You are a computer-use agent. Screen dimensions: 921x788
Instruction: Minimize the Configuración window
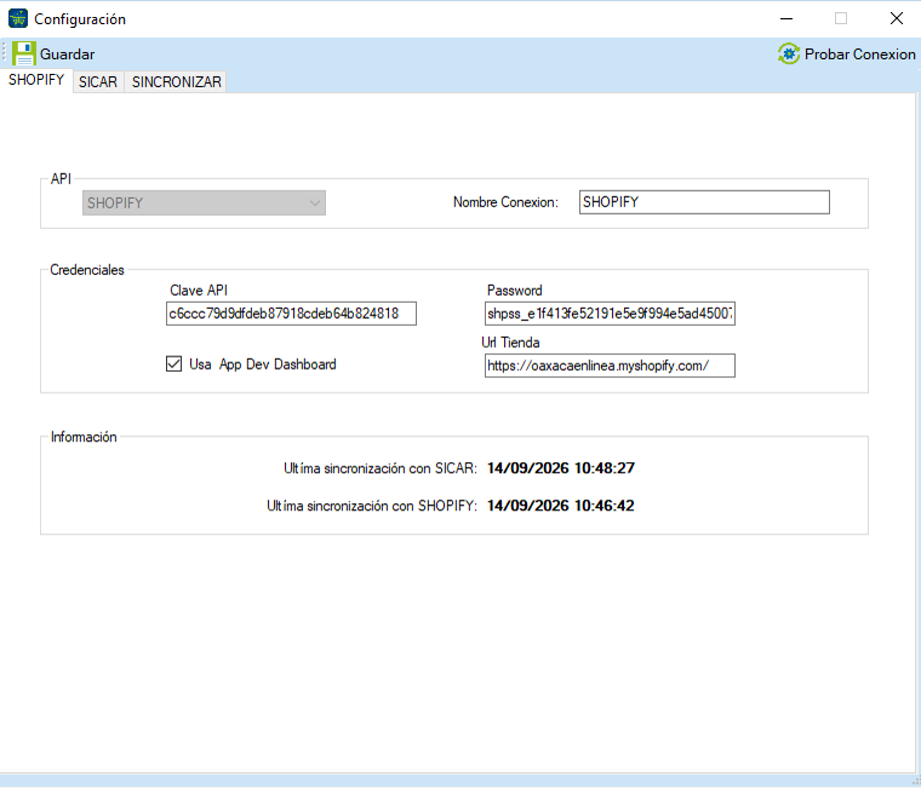click(x=786, y=19)
